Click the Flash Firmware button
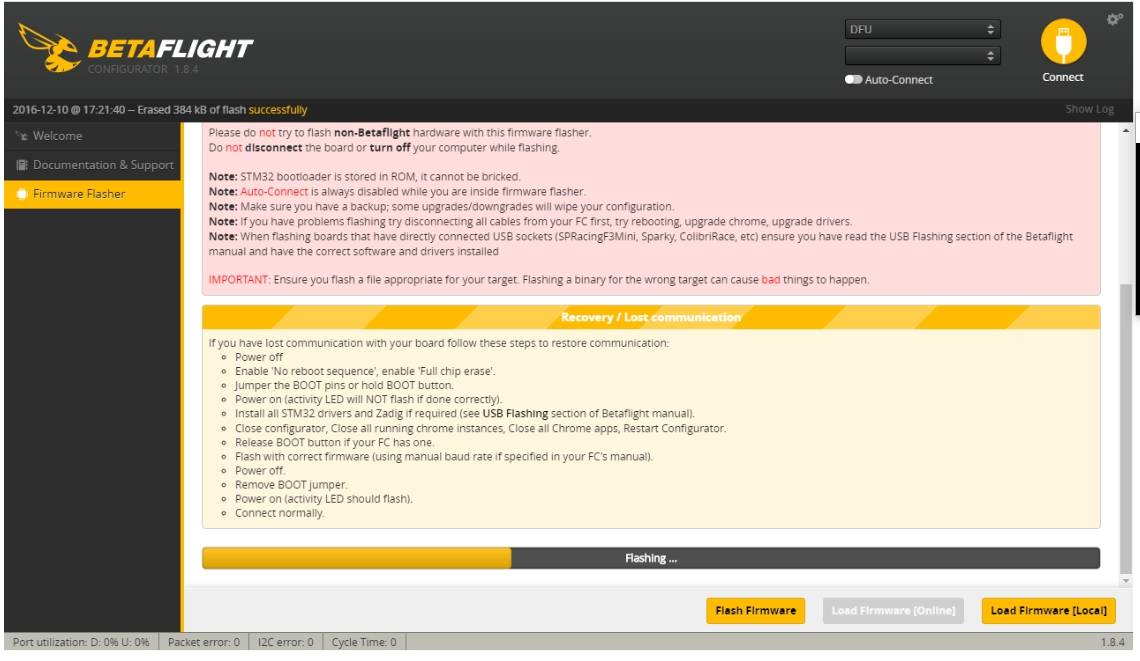 [x=755, y=611]
